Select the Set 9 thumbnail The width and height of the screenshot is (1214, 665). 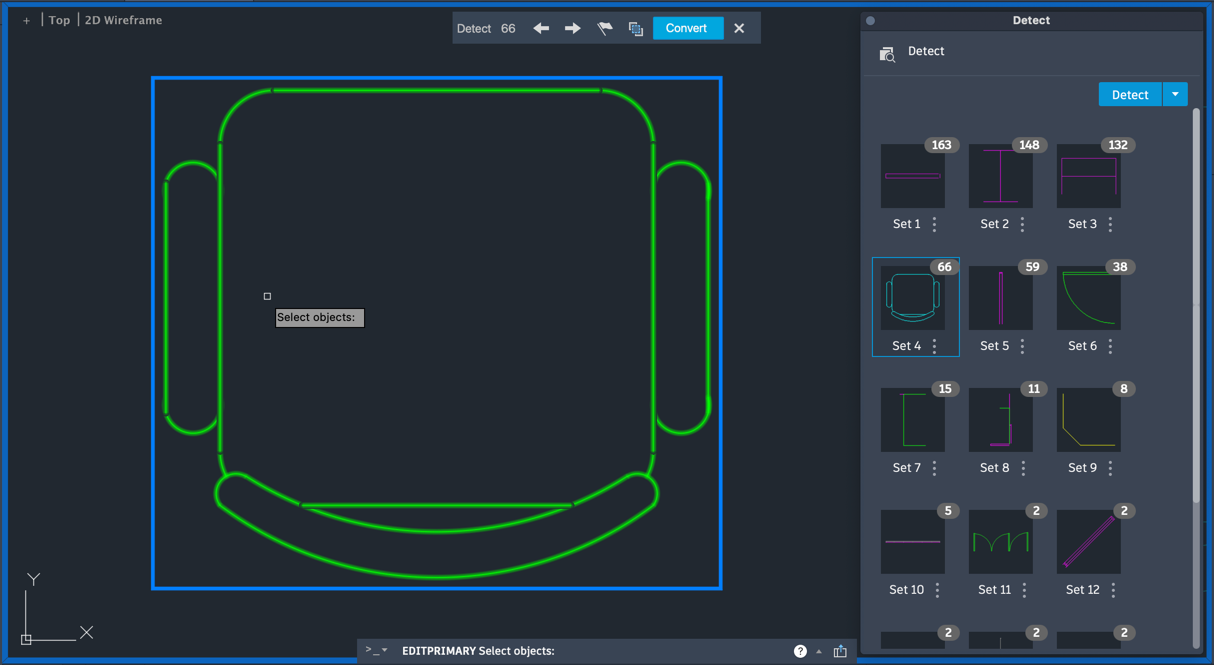coord(1089,420)
